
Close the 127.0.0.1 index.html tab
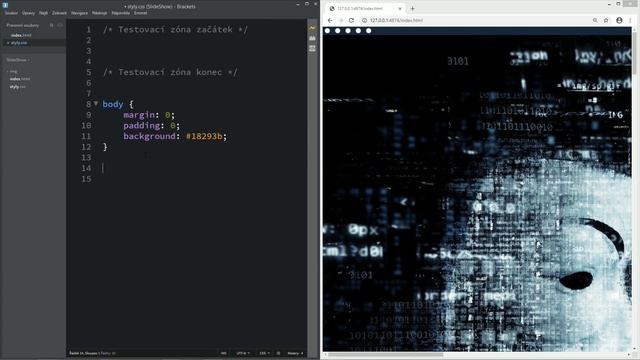pos(400,9)
